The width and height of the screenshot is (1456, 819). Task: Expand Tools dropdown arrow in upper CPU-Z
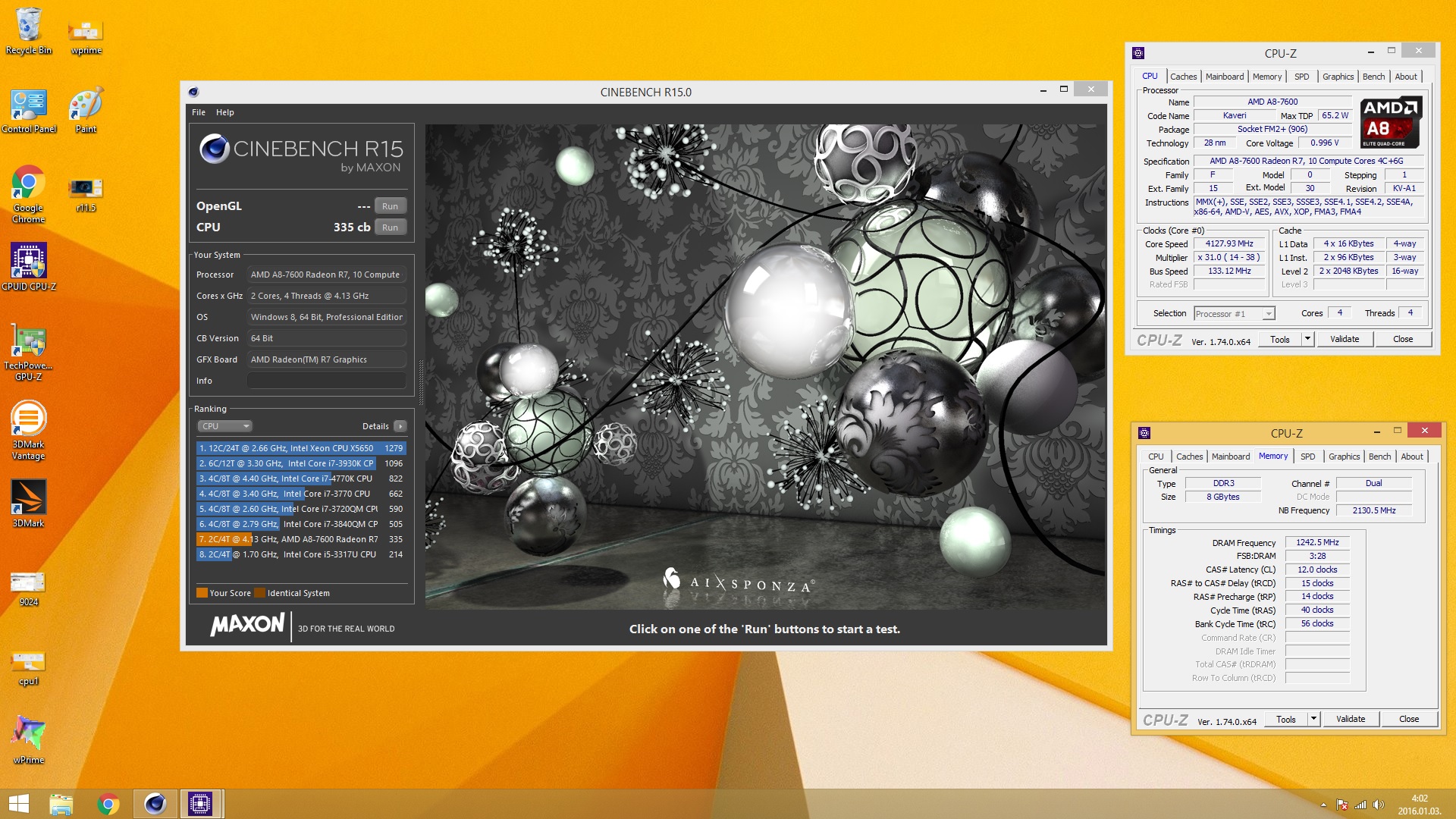[x=1307, y=340]
